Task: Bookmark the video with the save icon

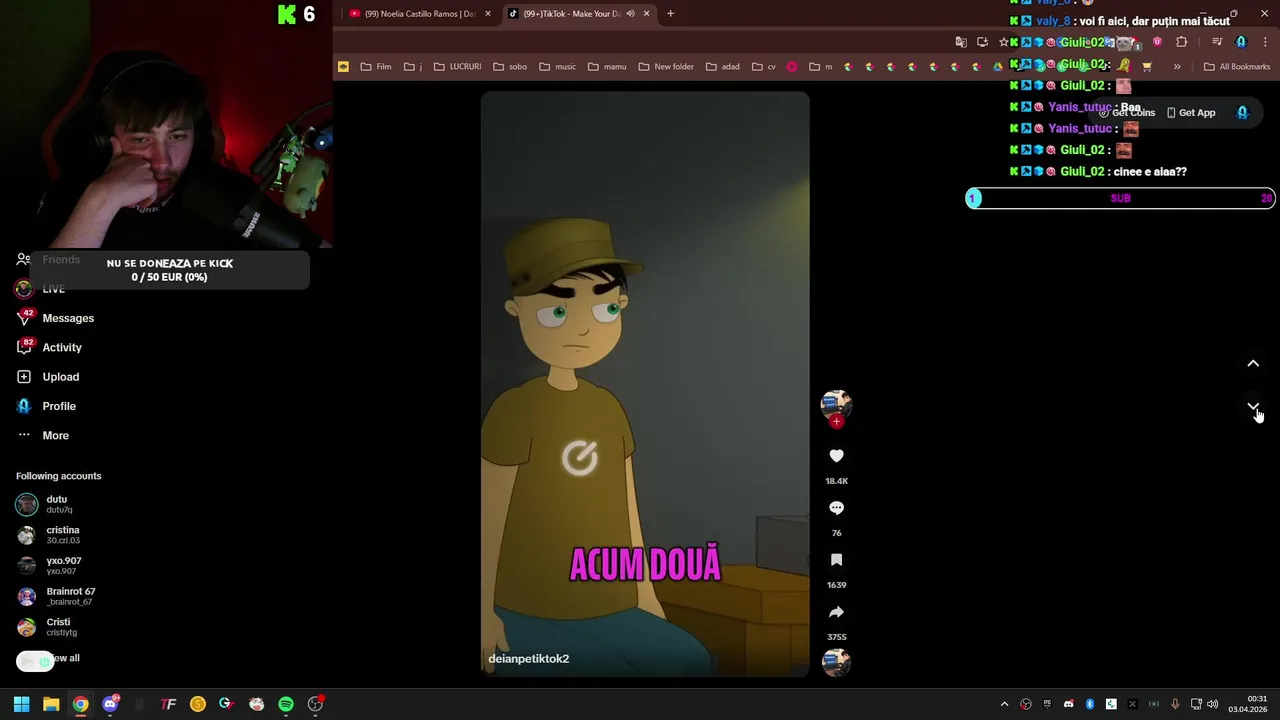Action: tap(837, 560)
